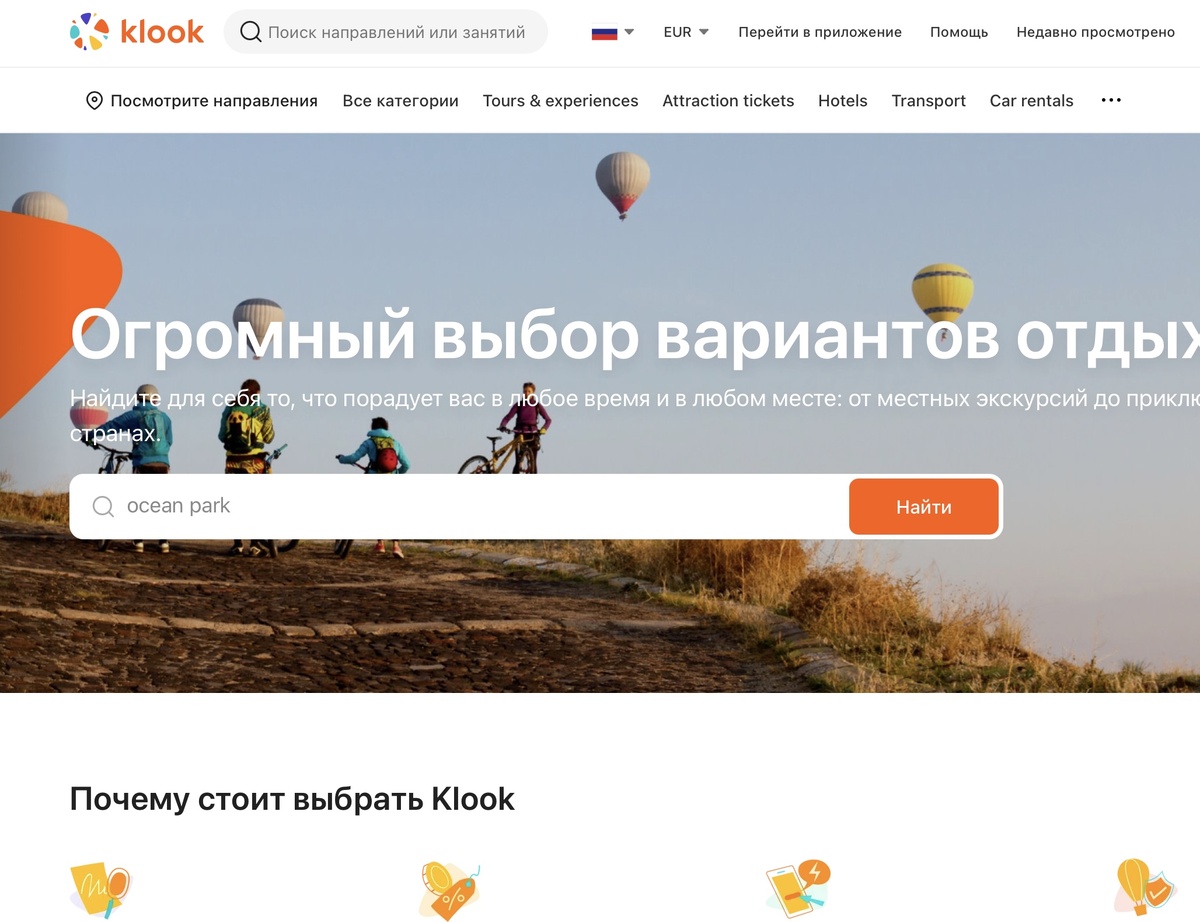Click the phone with lightning icon
The width and height of the screenshot is (1200, 922).
click(x=797, y=889)
